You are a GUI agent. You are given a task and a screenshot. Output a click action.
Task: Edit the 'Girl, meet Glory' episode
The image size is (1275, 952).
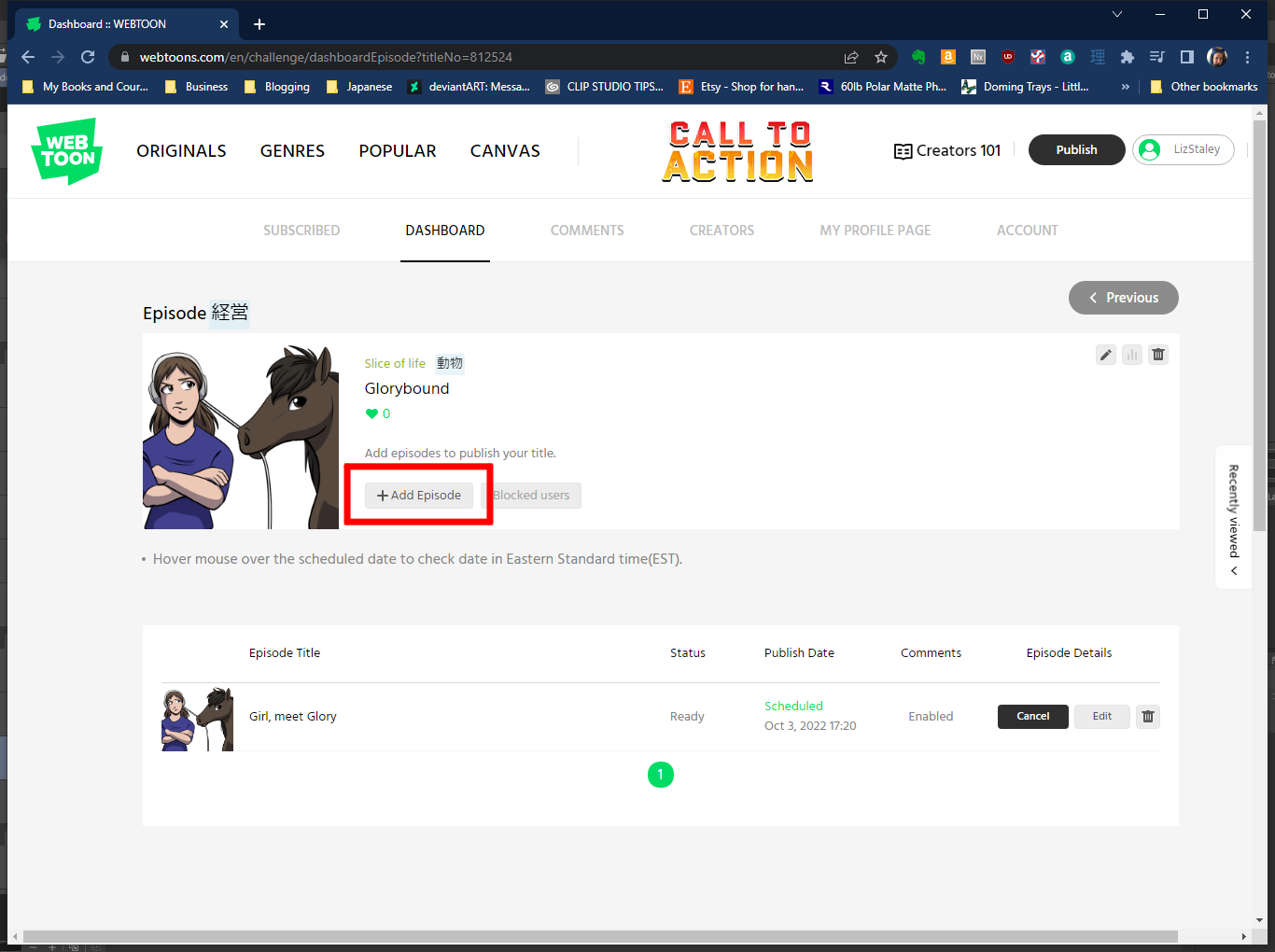click(x=1102, y=717)
